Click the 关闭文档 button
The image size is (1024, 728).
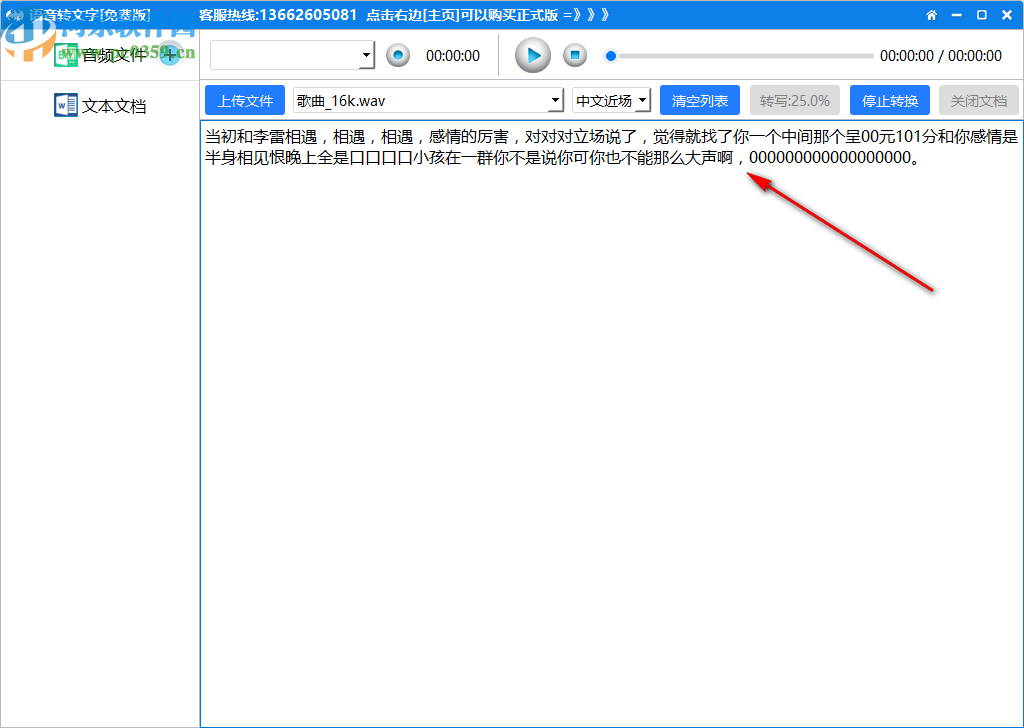pos(978,101)
